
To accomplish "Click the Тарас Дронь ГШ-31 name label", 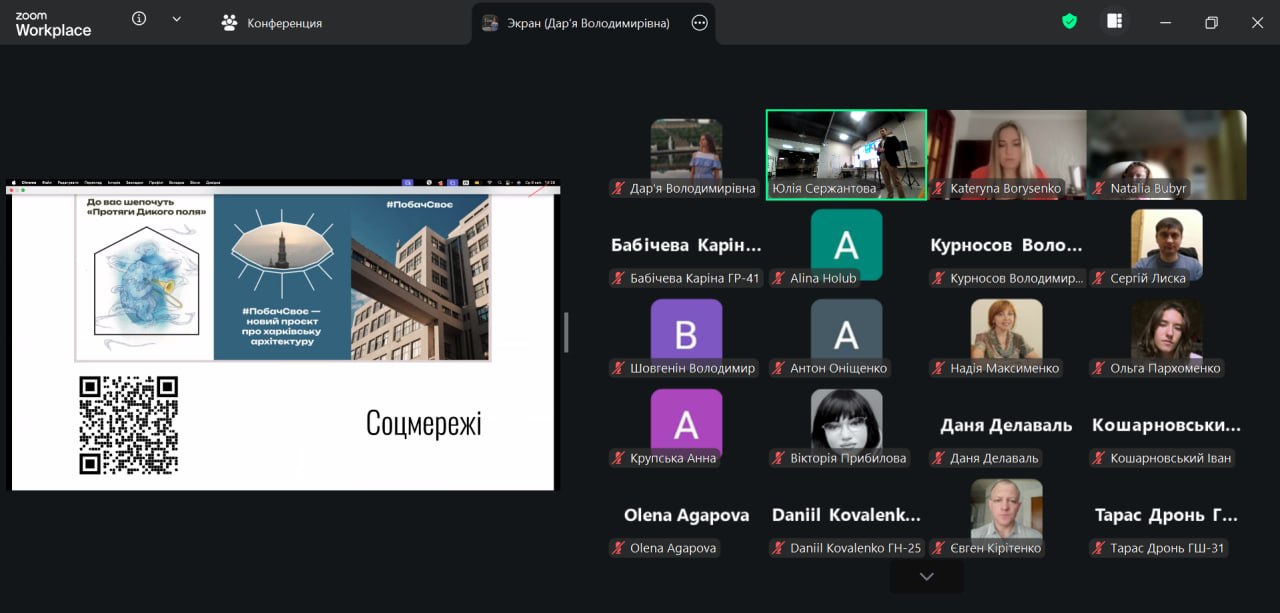I will 1166,548.
